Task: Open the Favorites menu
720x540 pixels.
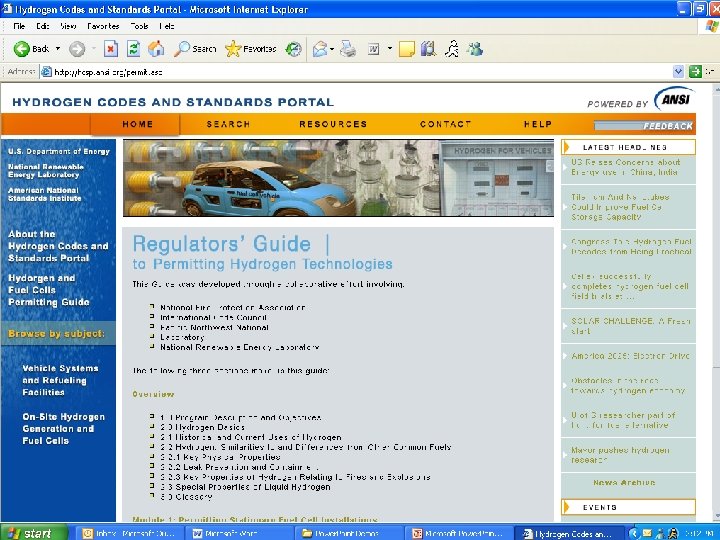Action: [x=103, y=26]
